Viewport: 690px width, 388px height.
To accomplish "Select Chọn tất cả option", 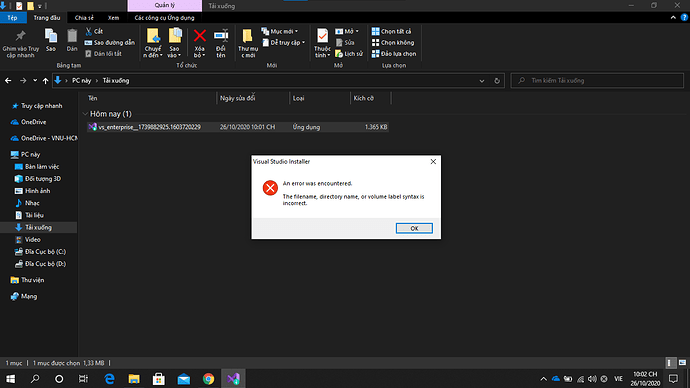I will coord(392,31).
